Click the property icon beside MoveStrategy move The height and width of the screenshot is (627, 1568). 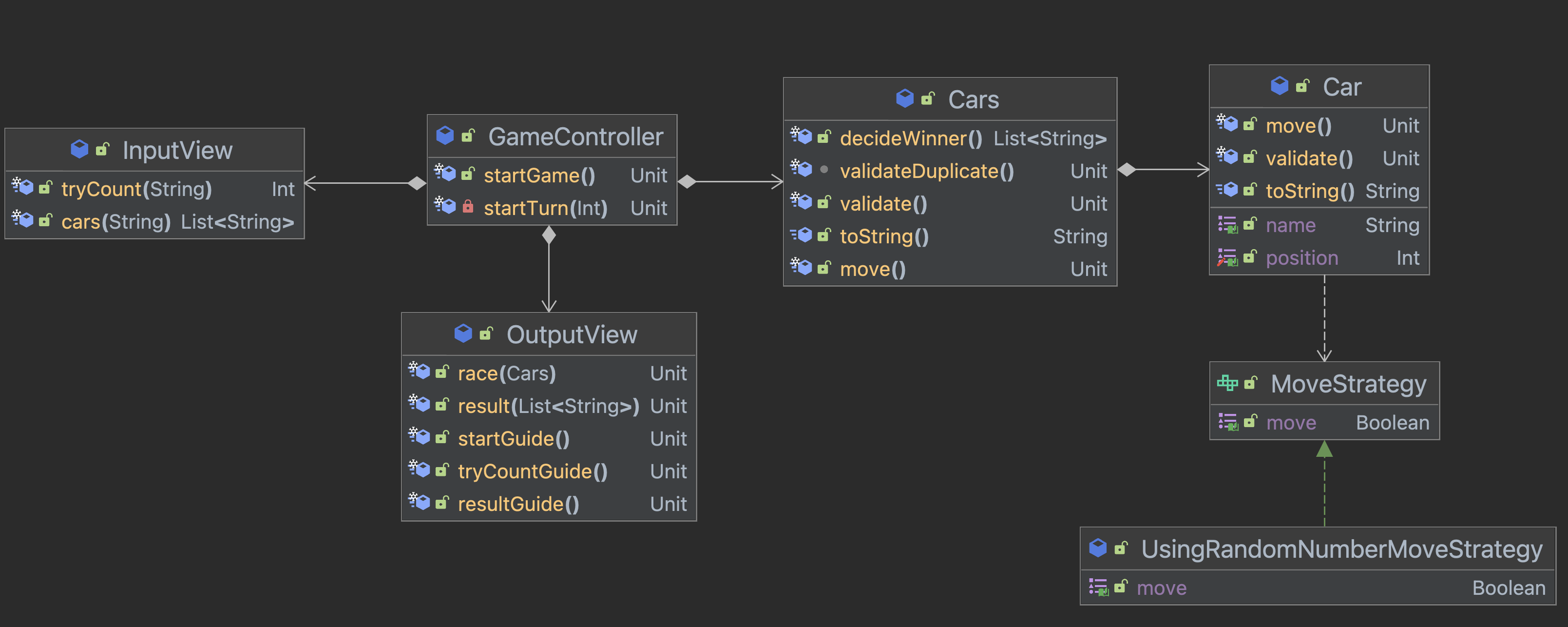[x=1227, y=422]
